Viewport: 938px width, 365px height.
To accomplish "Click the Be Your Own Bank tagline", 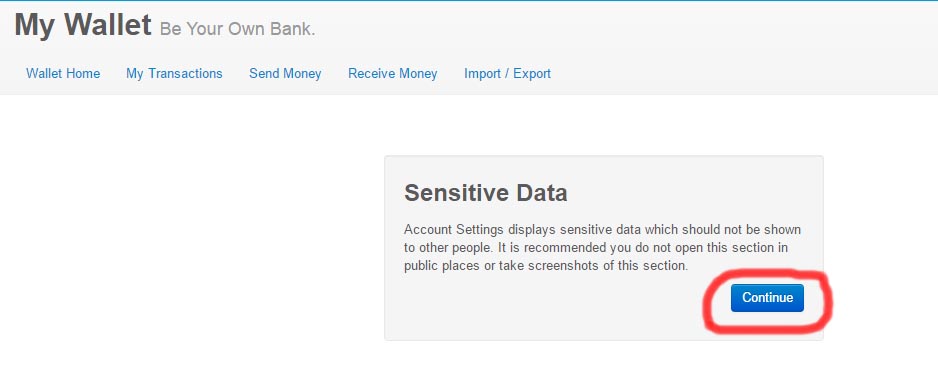I will click(x=237, y=29).
